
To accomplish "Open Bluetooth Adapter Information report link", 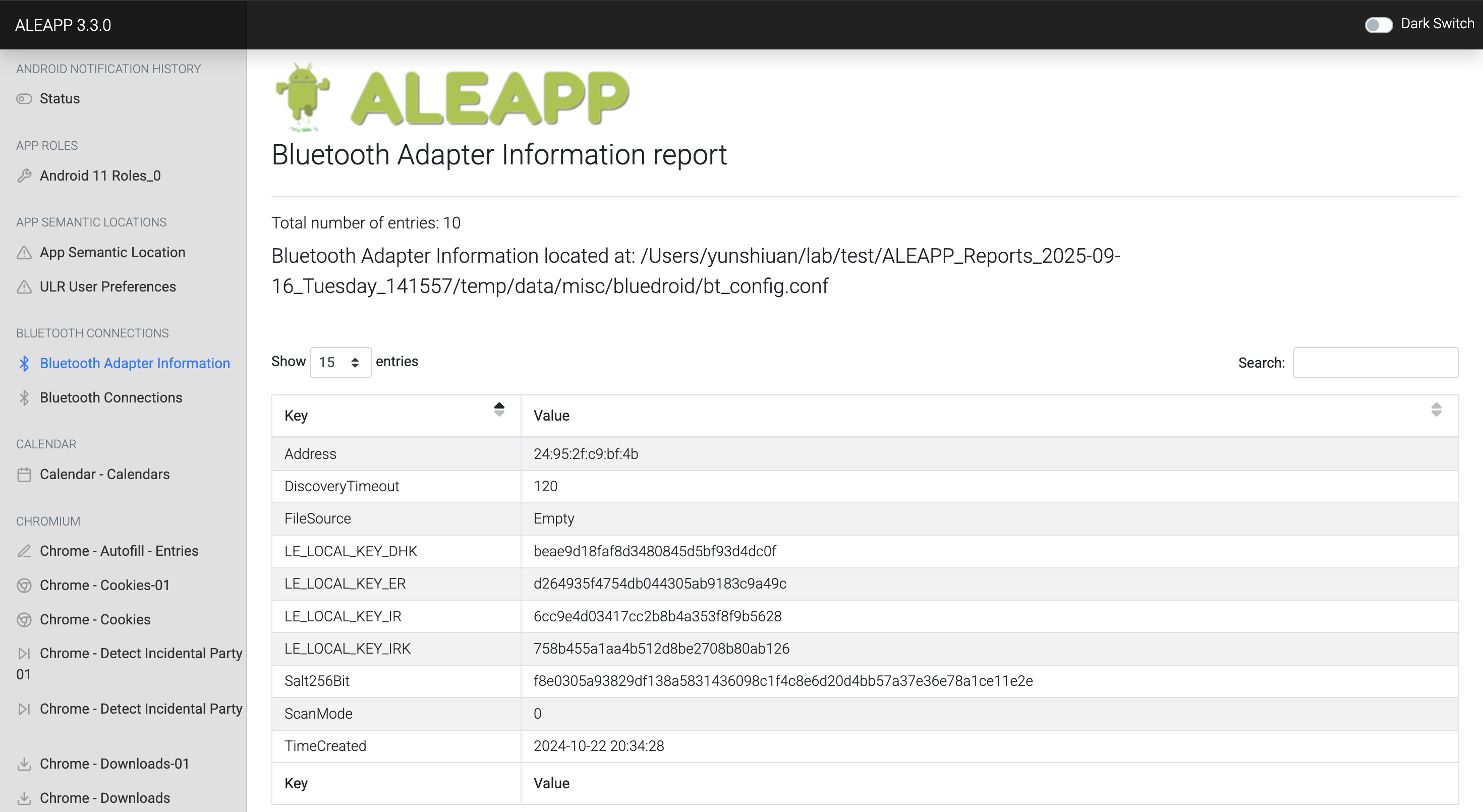I will tap(135, 363).
